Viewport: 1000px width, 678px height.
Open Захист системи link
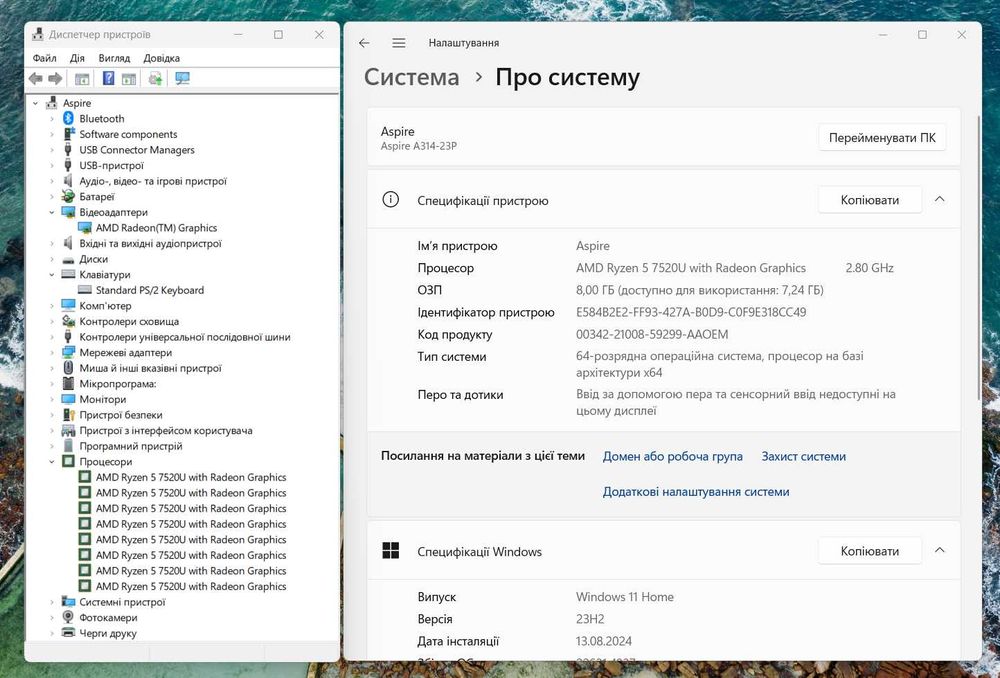(x=804, y=456)
